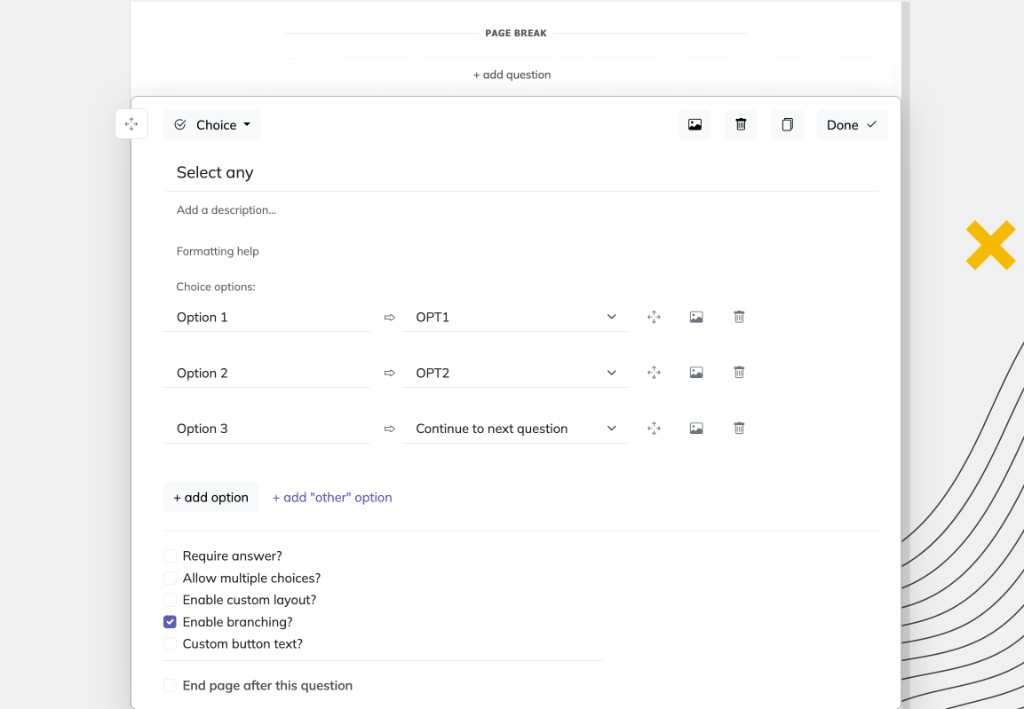1024x709 pixels.
Task: Enable Allow multiple choices checkbox
Action: (x=170, y=578)
